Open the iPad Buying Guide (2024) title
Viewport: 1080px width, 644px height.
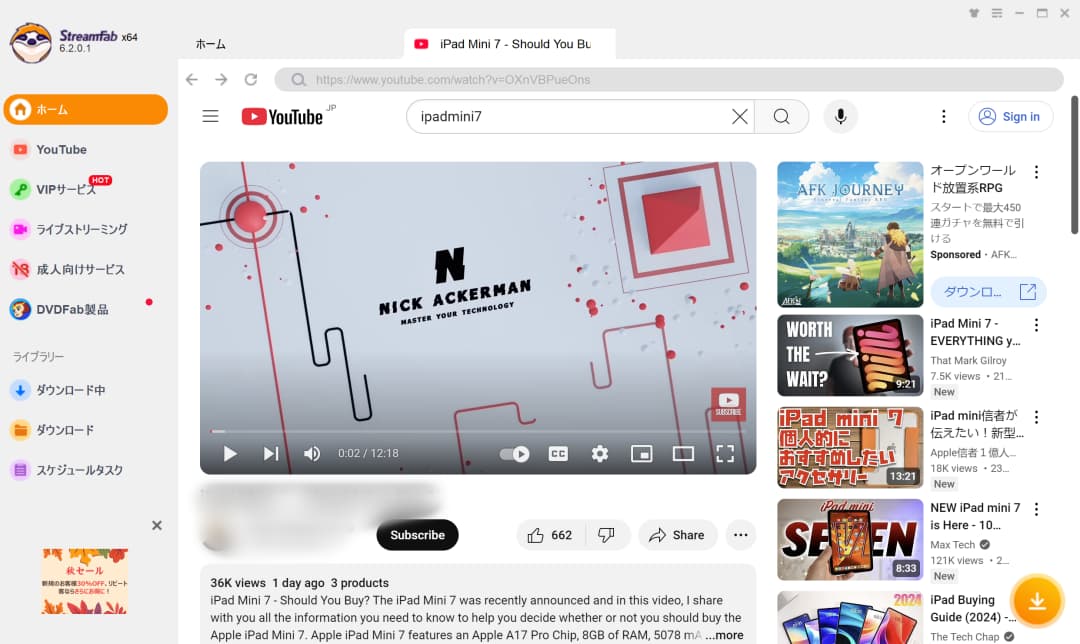(x=973, y=608)
